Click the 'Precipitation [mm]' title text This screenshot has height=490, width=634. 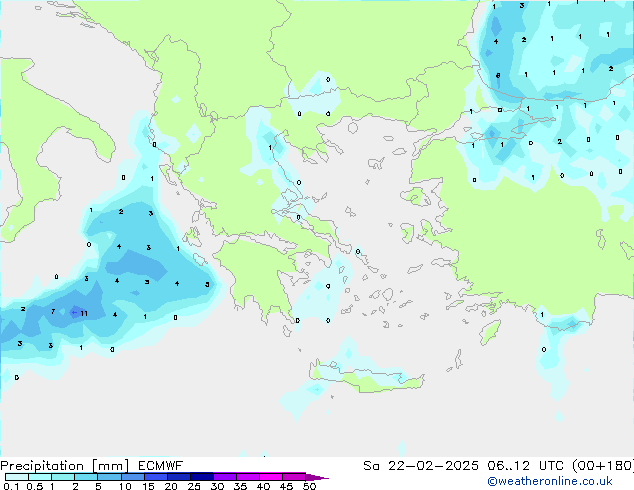[x=64, y=466]
